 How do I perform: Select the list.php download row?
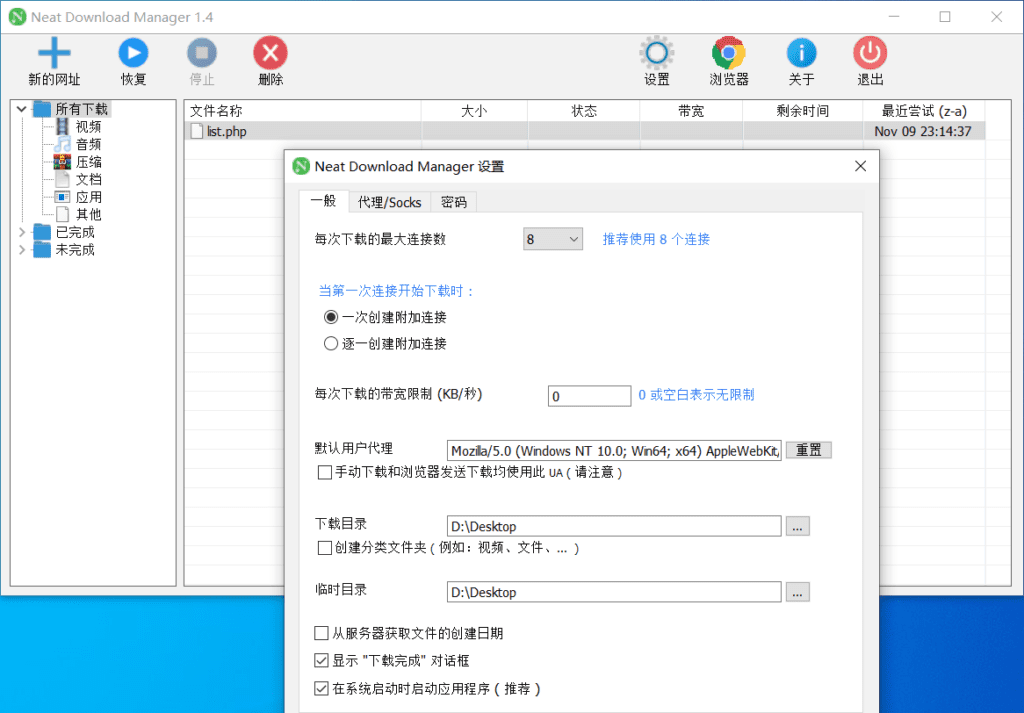(x=584, y=131)
